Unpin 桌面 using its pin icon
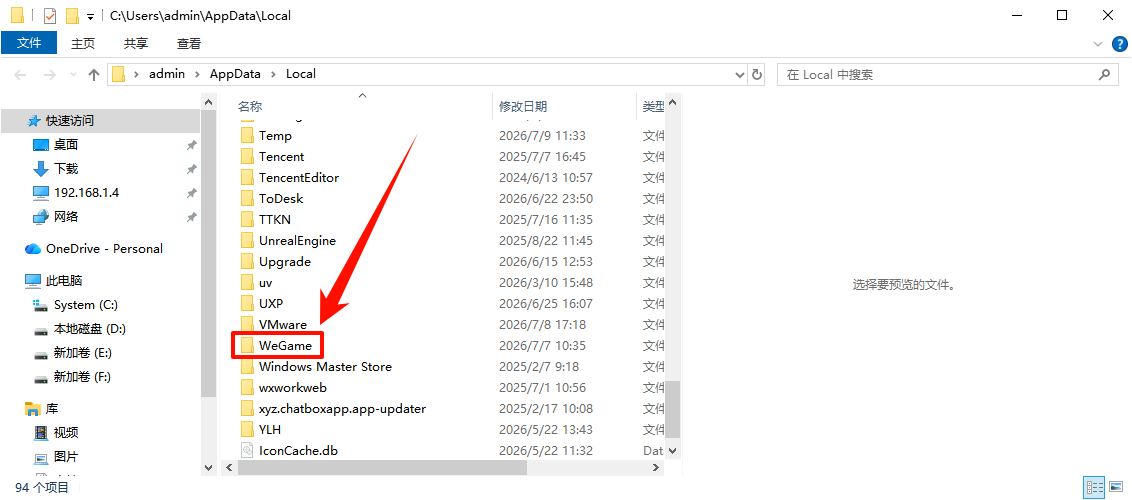1132x500 pixels. 191,145
